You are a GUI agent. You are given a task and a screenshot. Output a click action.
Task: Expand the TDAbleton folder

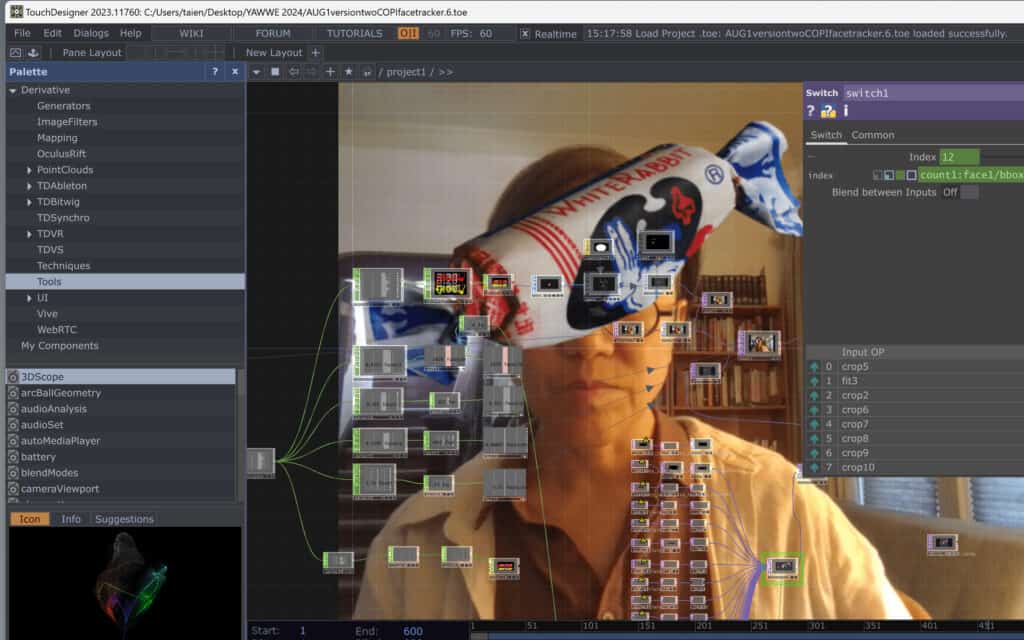pyautogui.click(x=29, y=186)
